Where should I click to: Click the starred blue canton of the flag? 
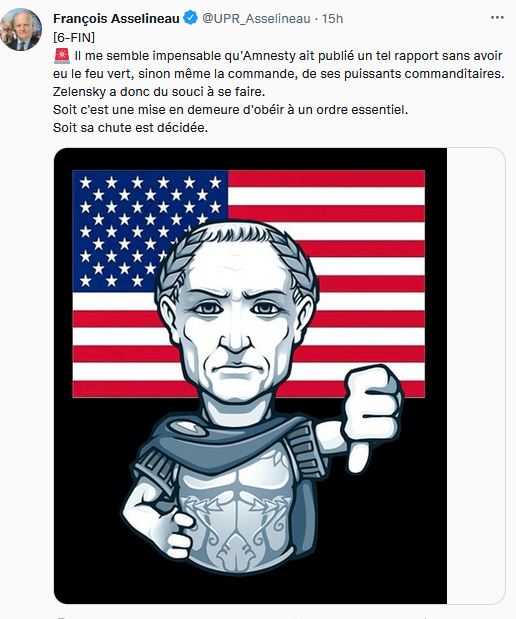(150, 231)
